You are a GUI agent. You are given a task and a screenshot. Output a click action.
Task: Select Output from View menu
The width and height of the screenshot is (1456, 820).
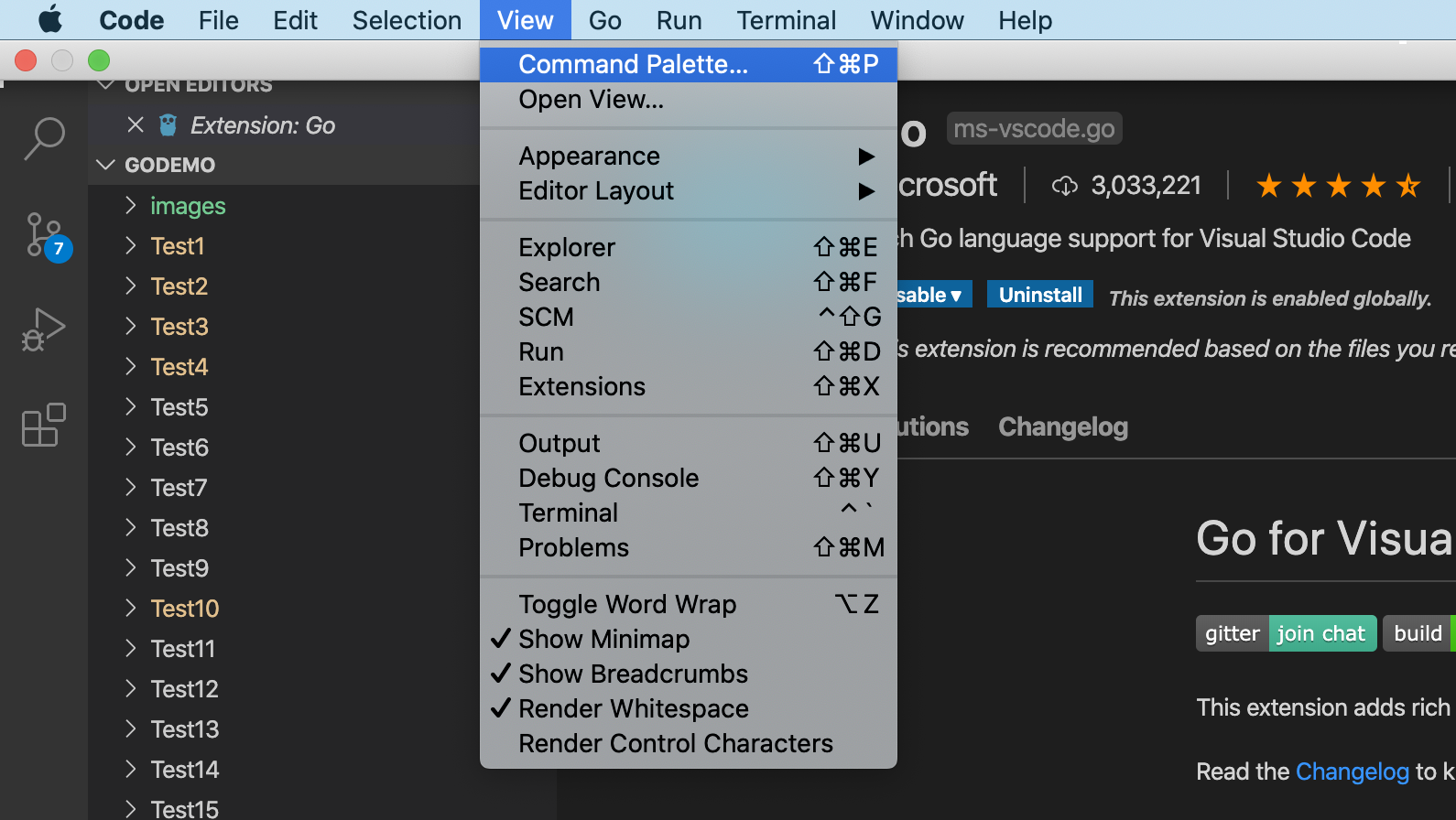[689, 443]
